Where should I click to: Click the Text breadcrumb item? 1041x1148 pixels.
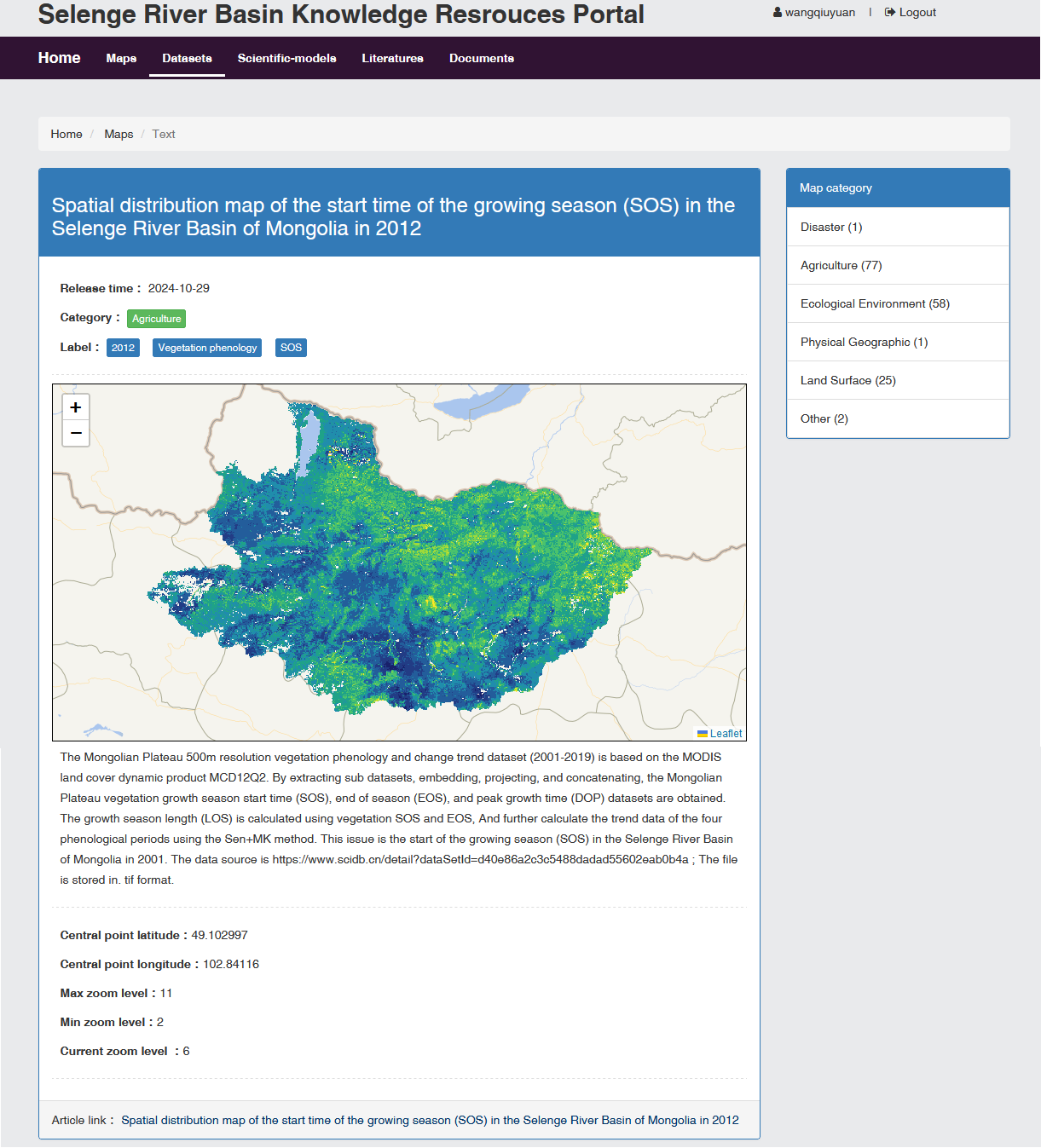pyautogui.click(x=164, y=134)
